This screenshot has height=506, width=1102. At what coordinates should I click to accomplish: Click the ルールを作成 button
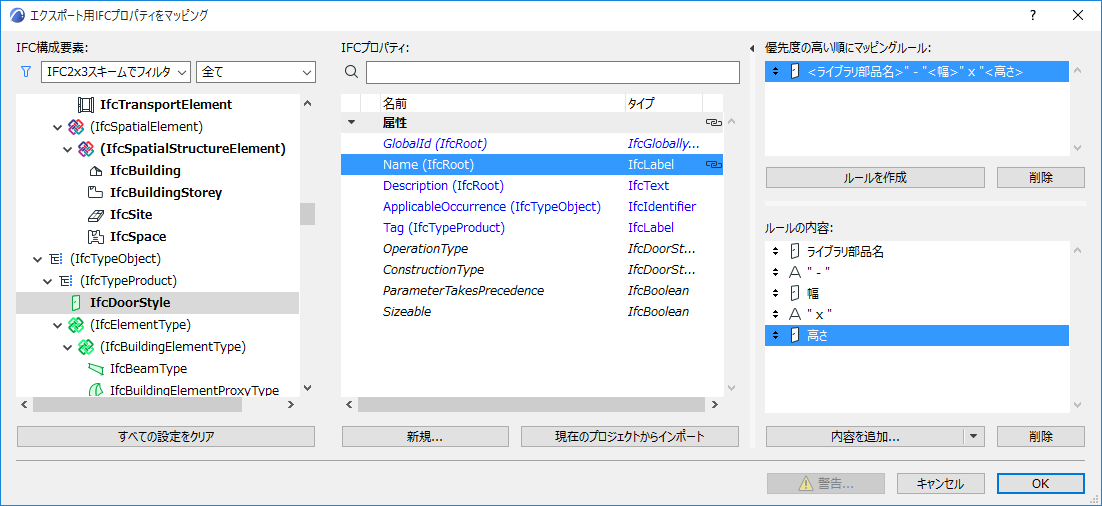875,177
